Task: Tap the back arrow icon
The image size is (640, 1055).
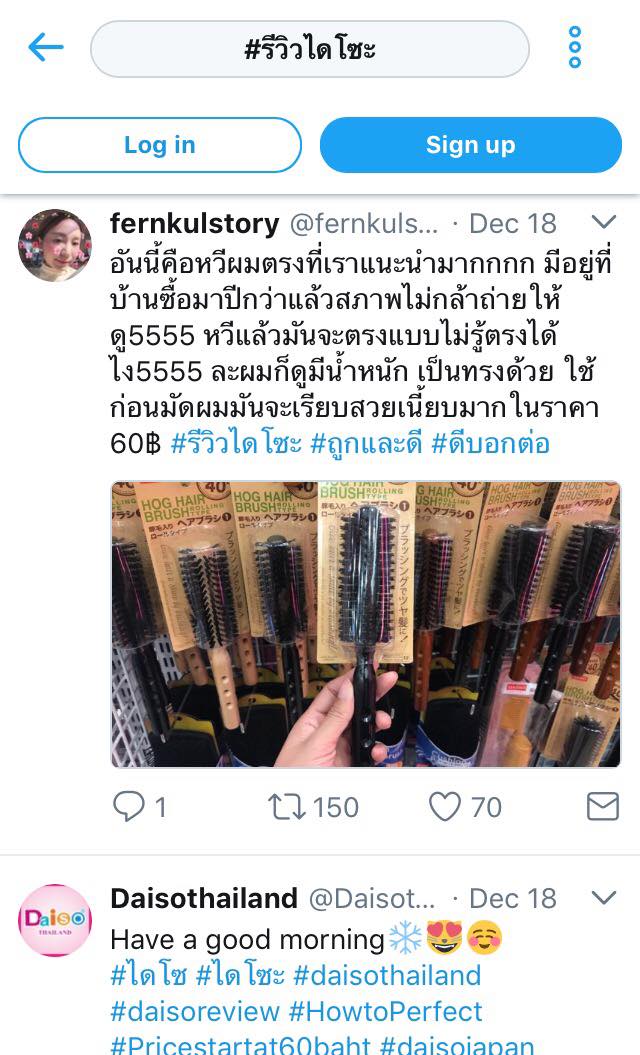Action: pos(46,48)
